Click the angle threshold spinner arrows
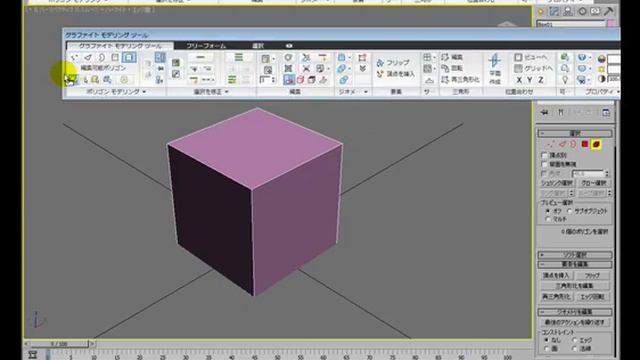The width and height of the screenshot is (640, 360). pyautogui.click(x=607, y=173)
